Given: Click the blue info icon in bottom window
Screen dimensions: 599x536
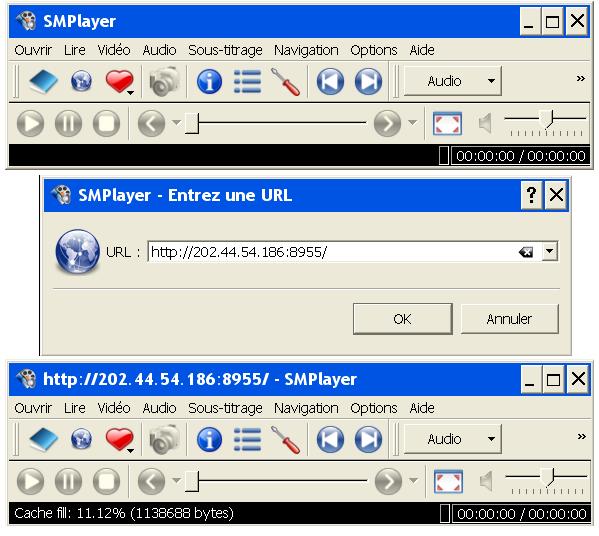Looking at the screenshot, I should point(209,439).
